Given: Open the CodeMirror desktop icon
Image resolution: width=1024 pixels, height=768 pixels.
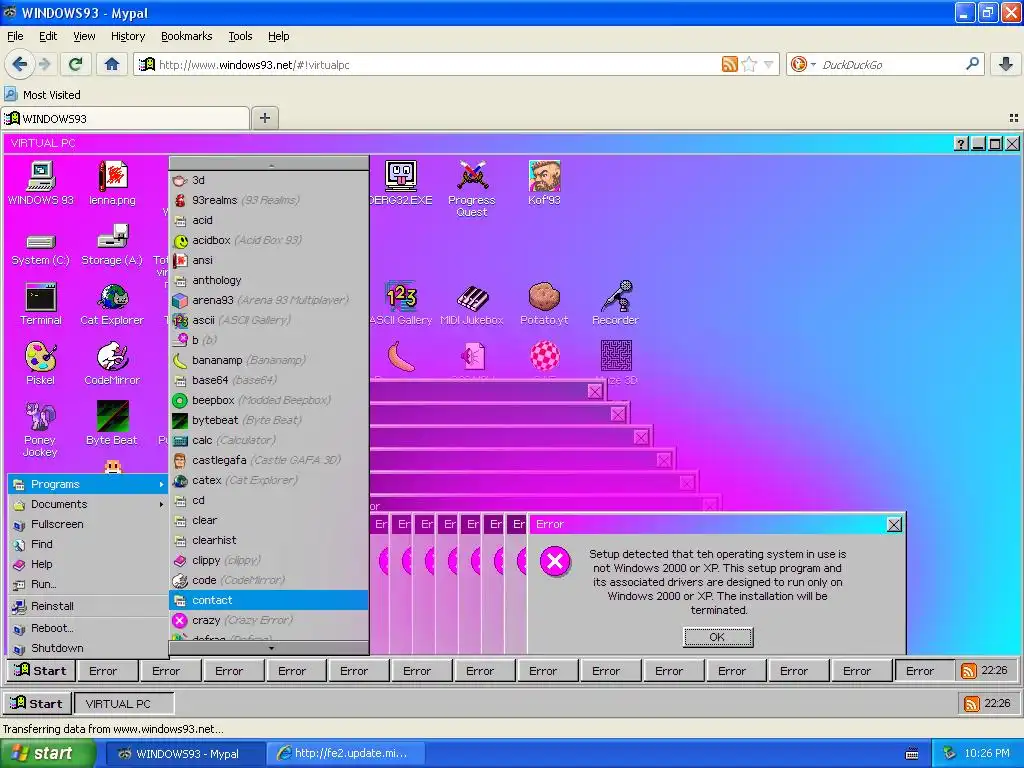Looking at the screenshot, I should click(x=112, y=363).
